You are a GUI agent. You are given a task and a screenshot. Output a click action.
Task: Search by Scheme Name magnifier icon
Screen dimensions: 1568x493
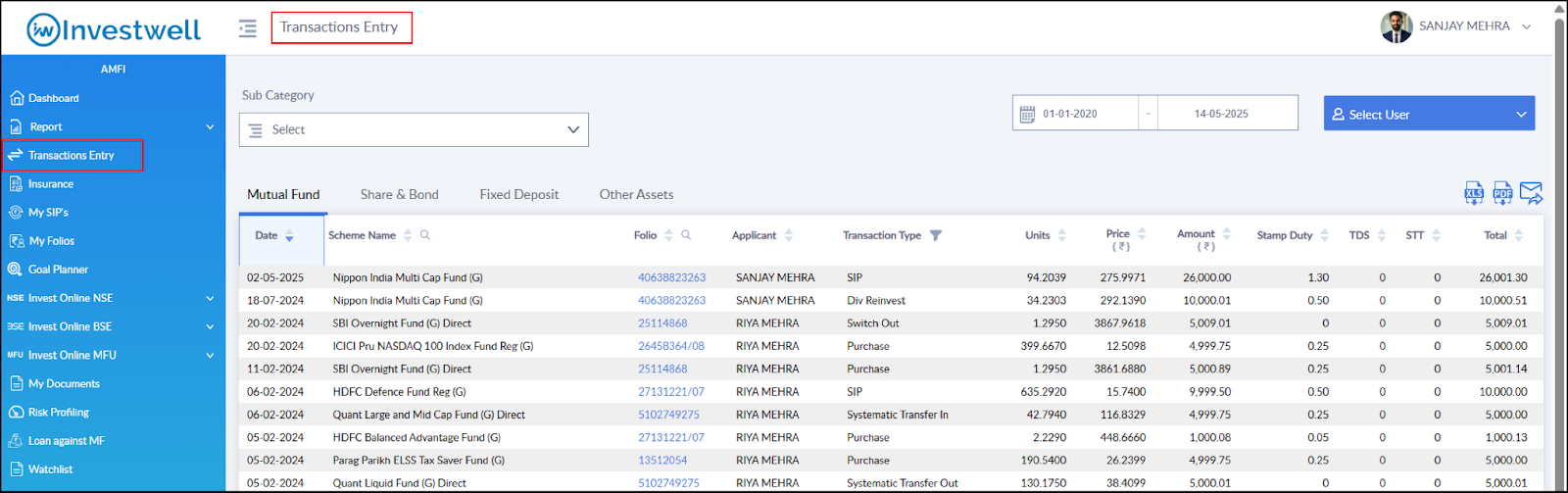click(x=424, y=235)
